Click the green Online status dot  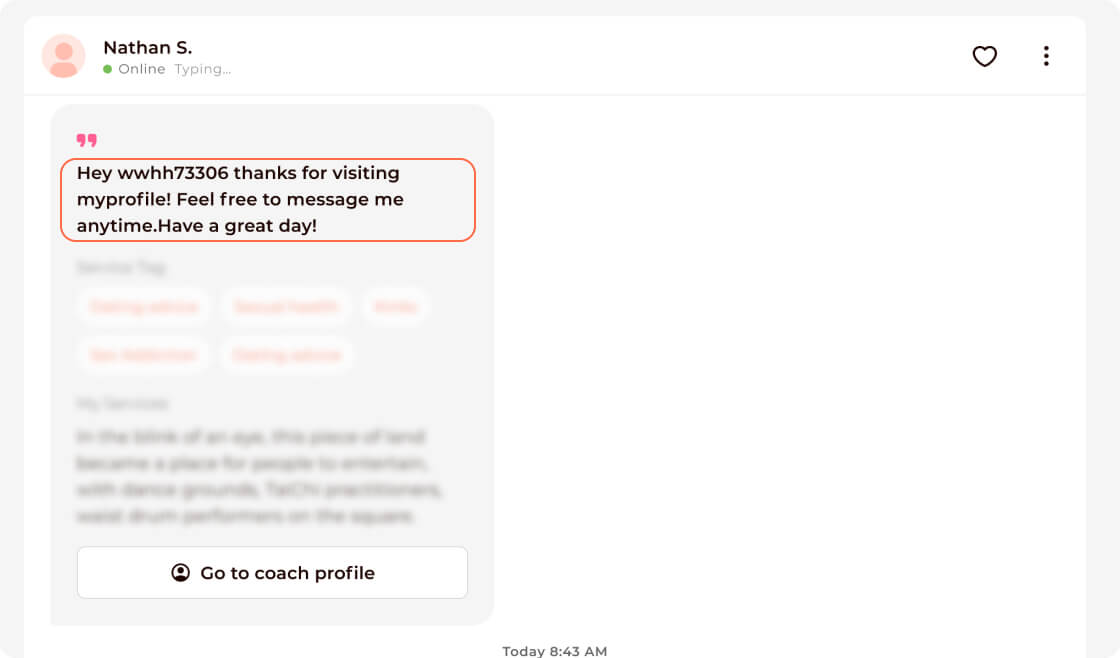point(108,69)
